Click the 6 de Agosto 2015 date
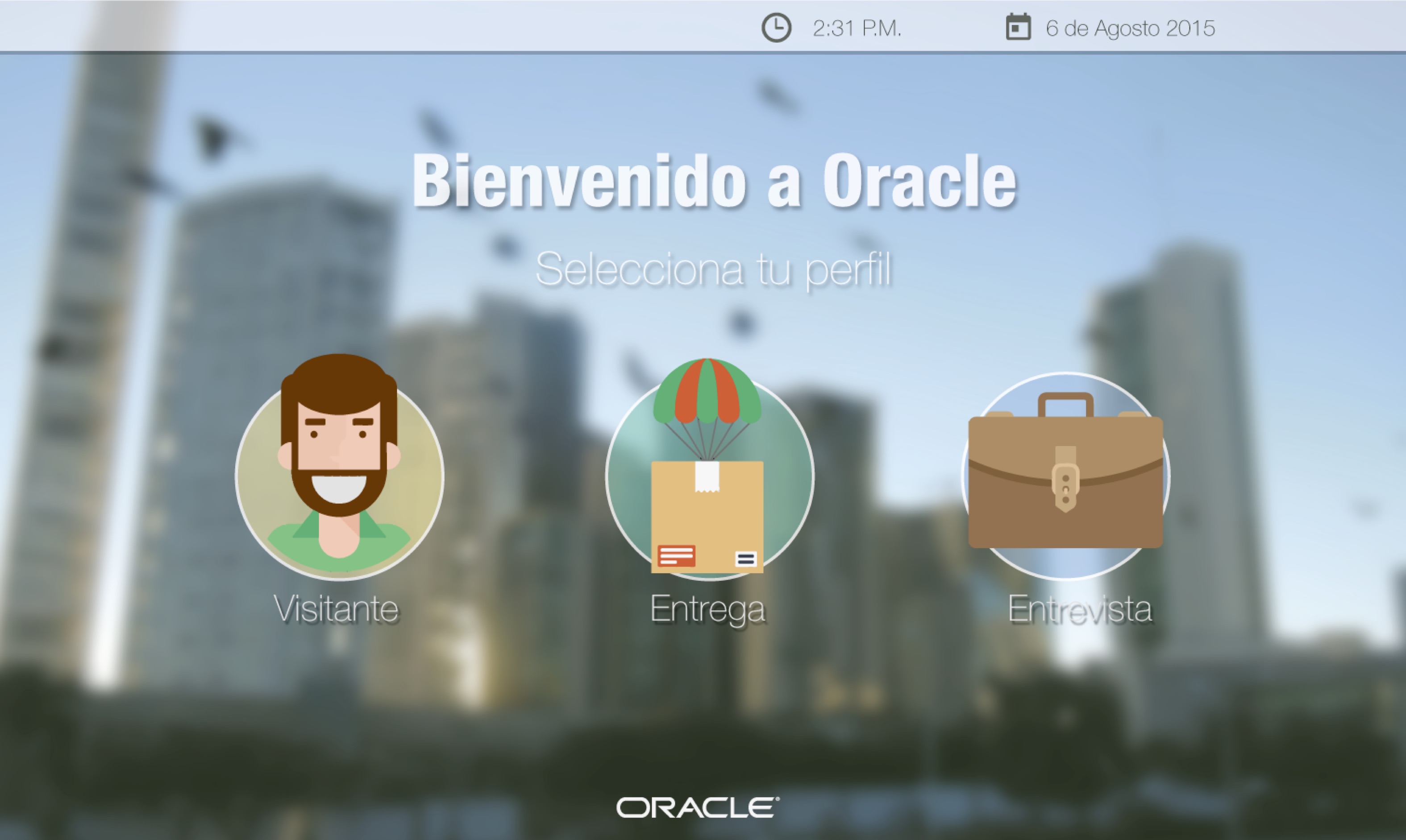This screenshot has height=840, width=1406. click(x=1130, y=28)
